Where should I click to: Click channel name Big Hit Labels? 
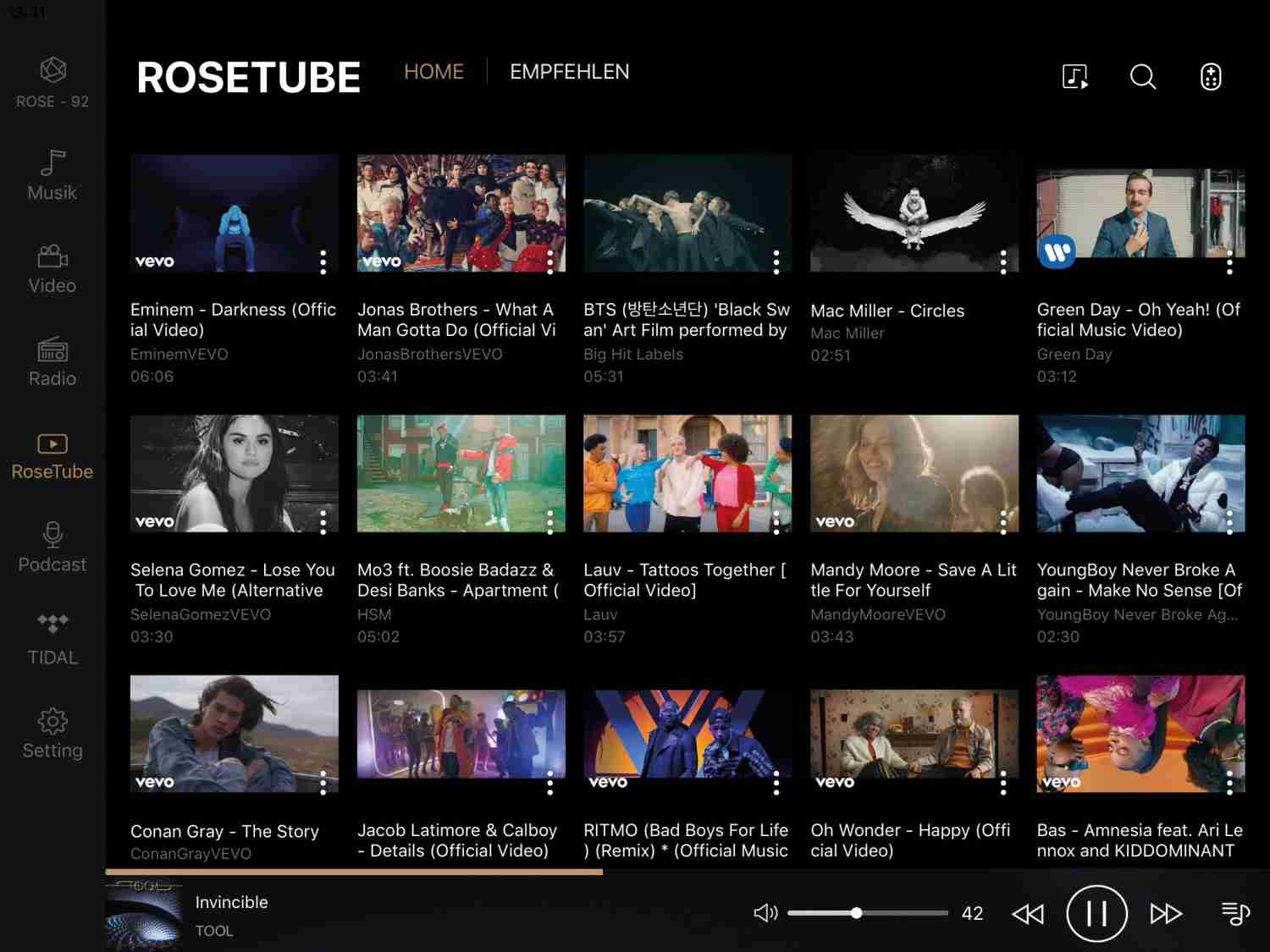coord(633,354)
